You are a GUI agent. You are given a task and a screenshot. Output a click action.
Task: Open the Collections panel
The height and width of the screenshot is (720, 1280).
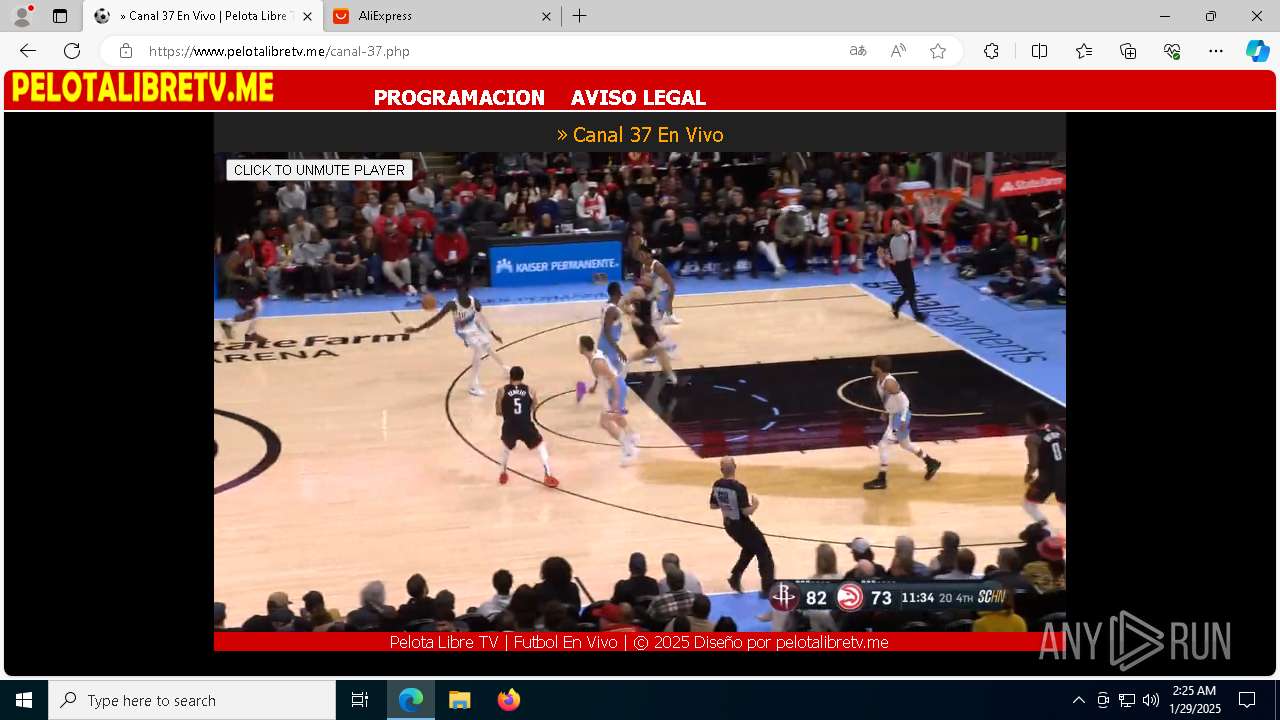point(1128,51)
